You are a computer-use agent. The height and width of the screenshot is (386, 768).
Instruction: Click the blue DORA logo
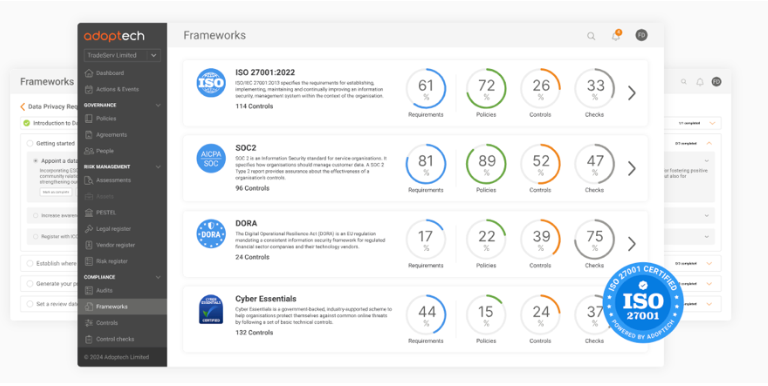(x=211, y=234)
